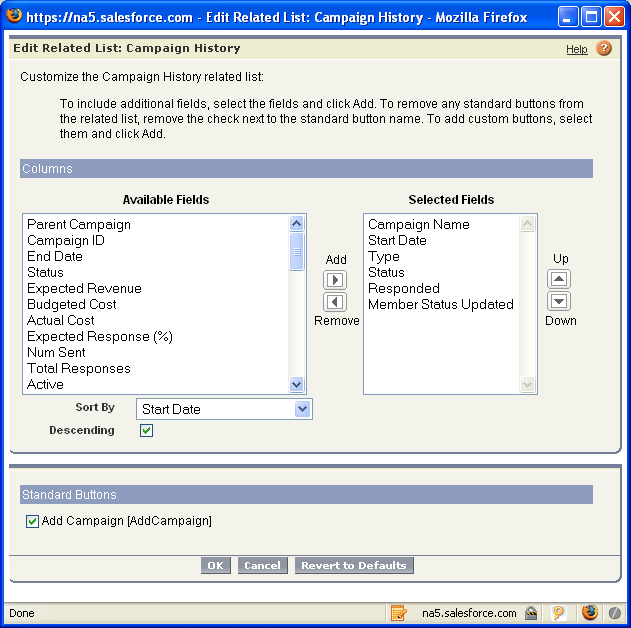Click the Firefox globe icon in status bar
Image resolution: width=631 pixels, height=628 pixels.
[590, 613]
